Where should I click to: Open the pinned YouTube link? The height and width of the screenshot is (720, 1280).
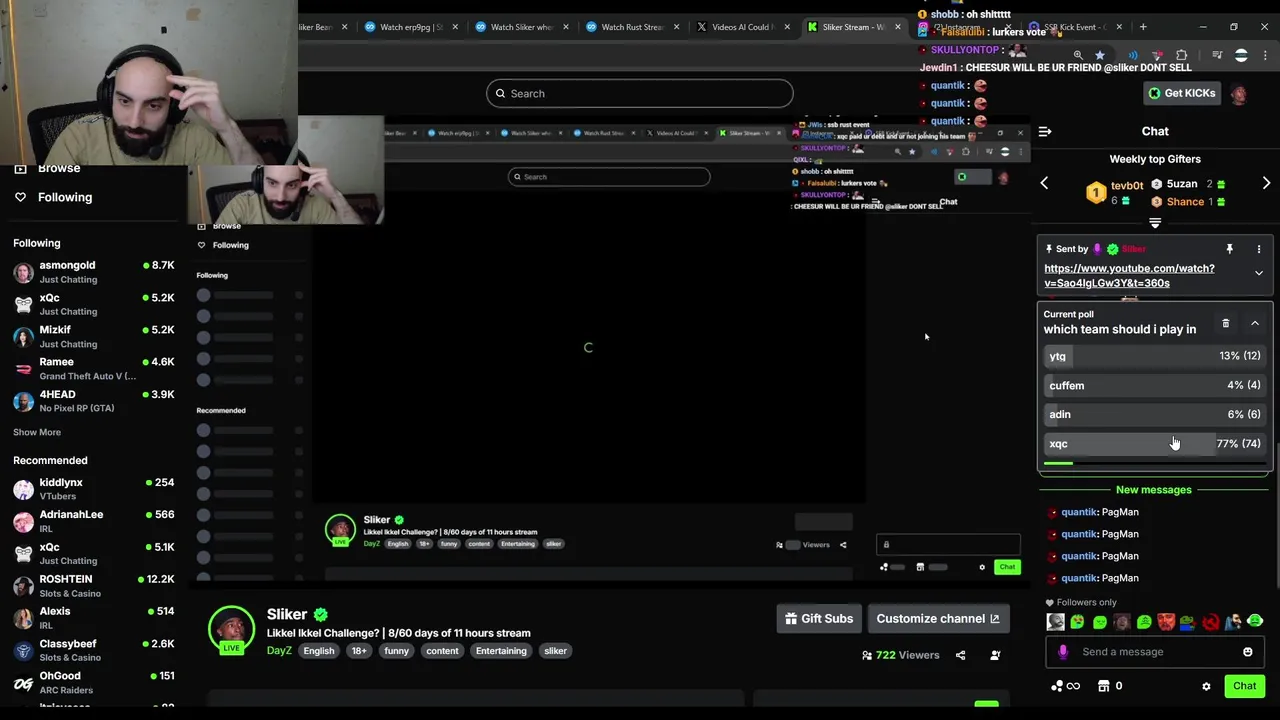1129,276
